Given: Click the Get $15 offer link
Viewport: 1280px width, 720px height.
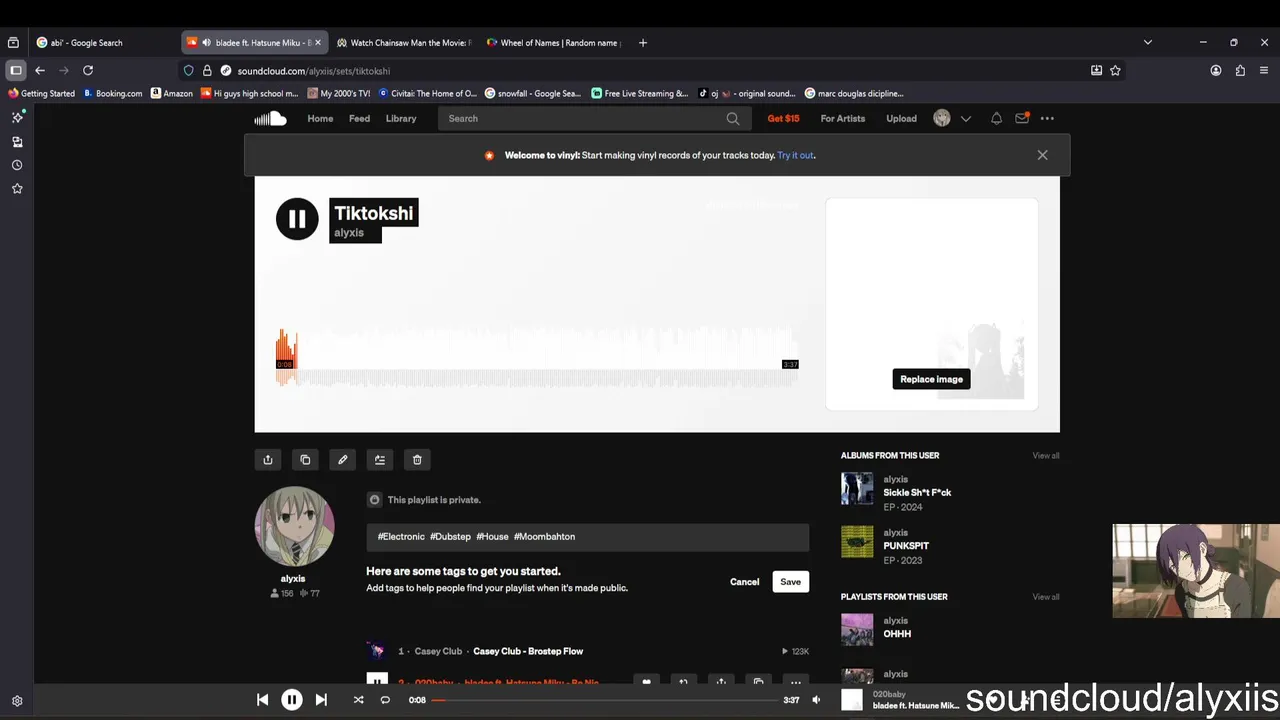Looking at the screenshot, I should click(783, 118).
